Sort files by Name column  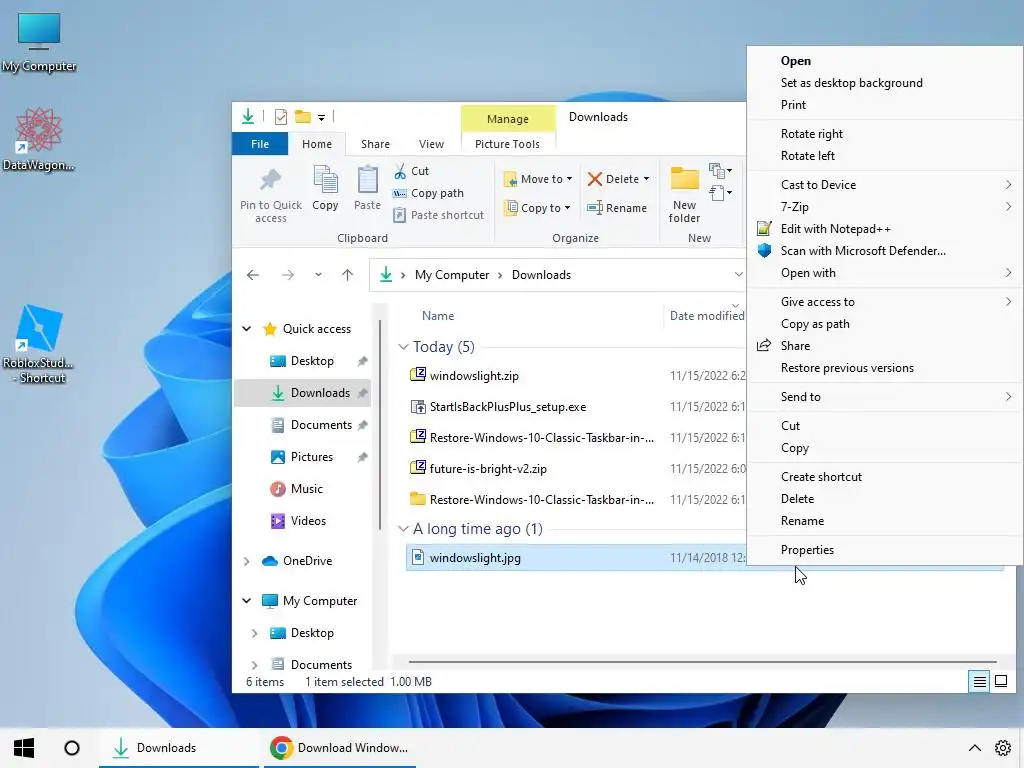click(438, 315)
